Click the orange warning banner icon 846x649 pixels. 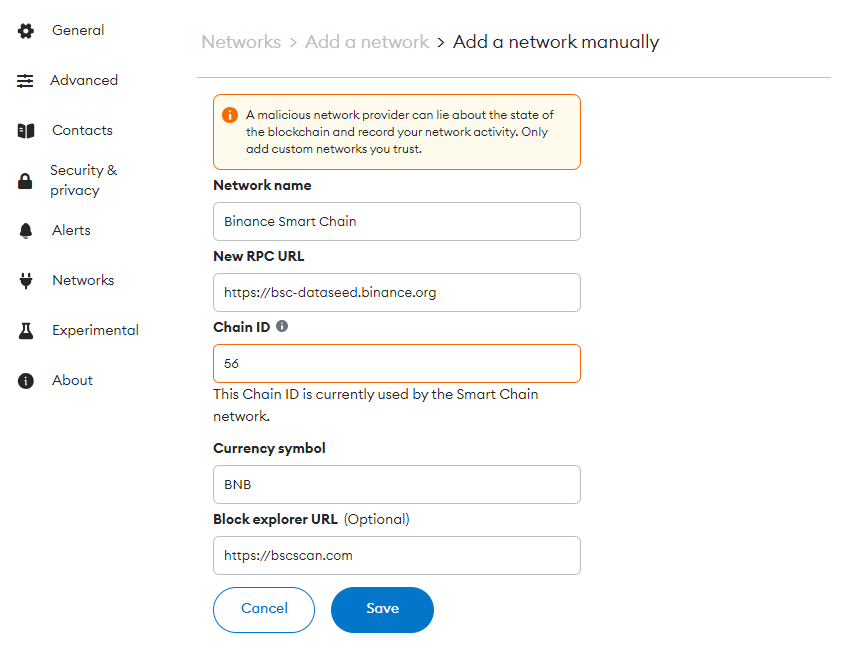point(230,115)
